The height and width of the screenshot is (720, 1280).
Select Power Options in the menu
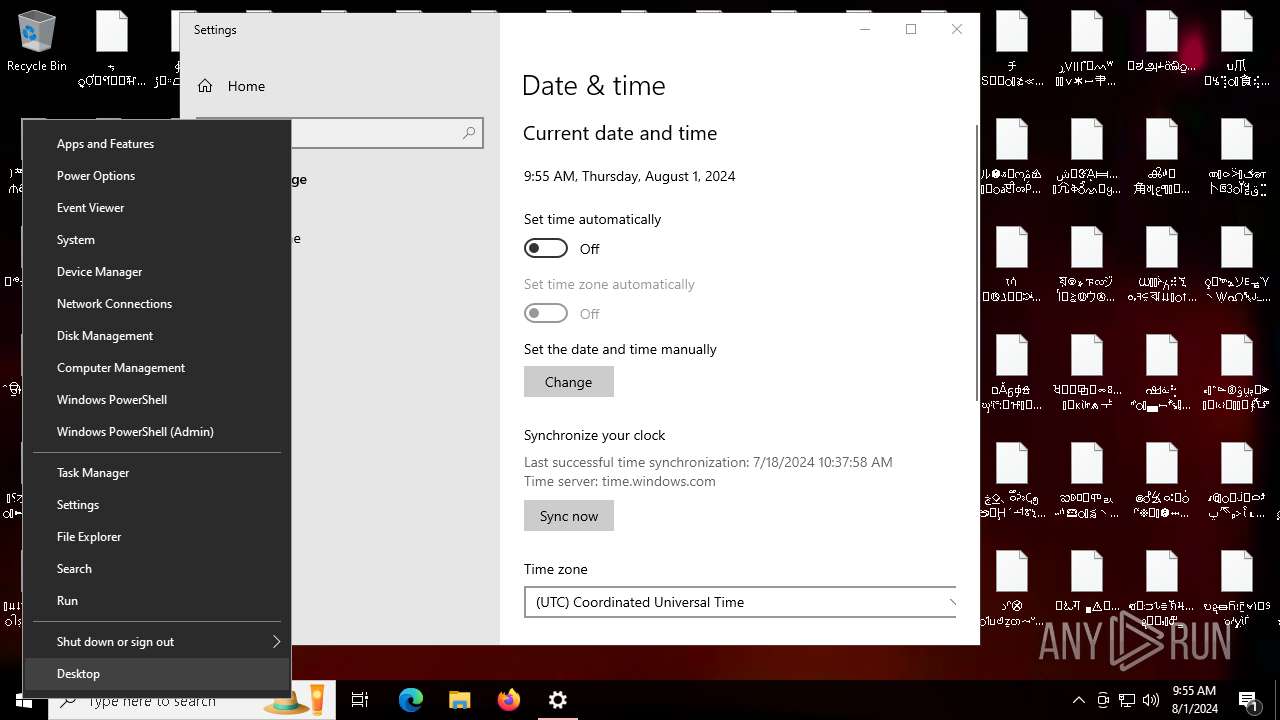(x=157, y=176)
